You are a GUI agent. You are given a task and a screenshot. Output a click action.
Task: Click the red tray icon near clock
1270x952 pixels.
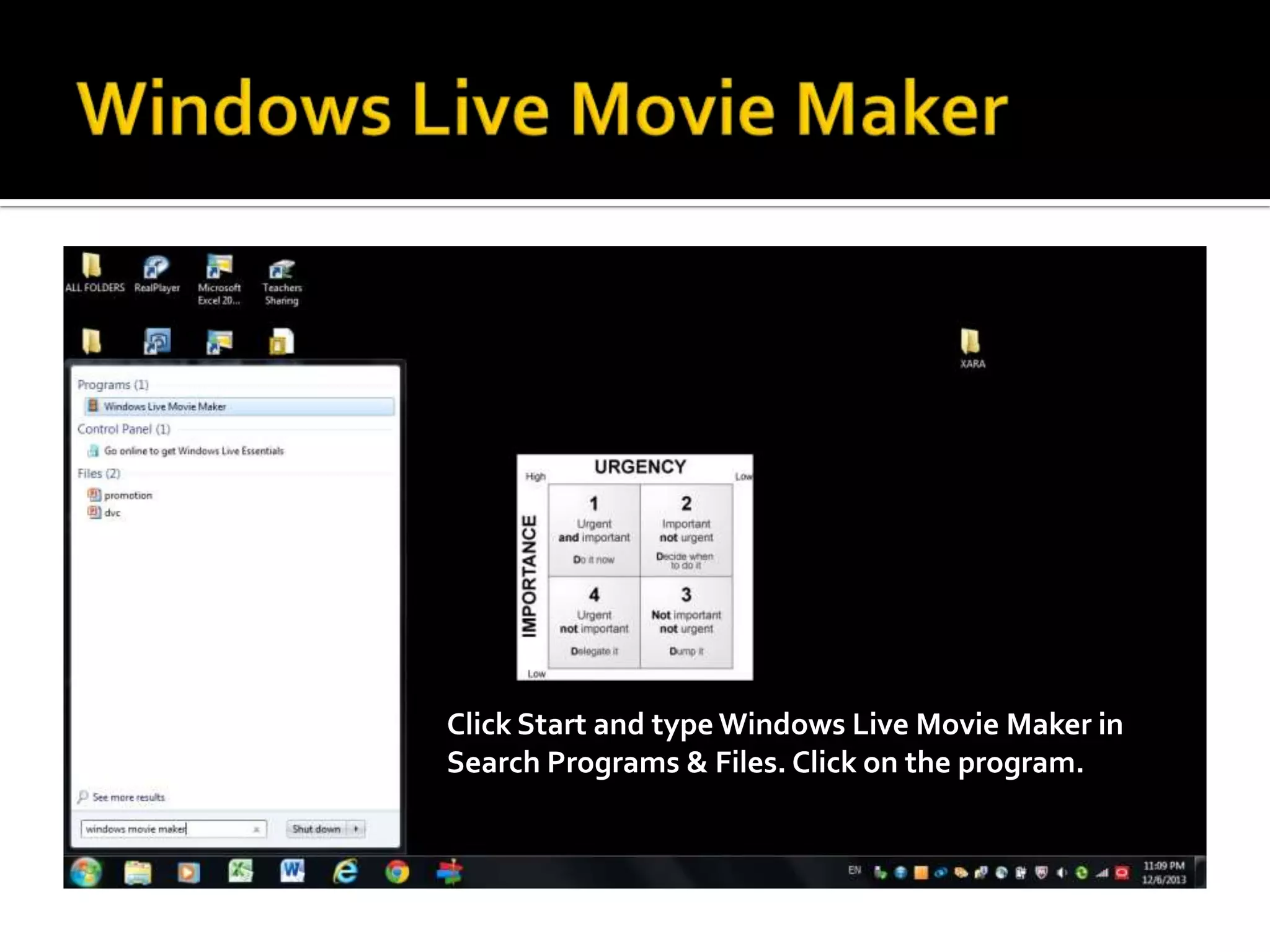click(x=1122, y=873)
